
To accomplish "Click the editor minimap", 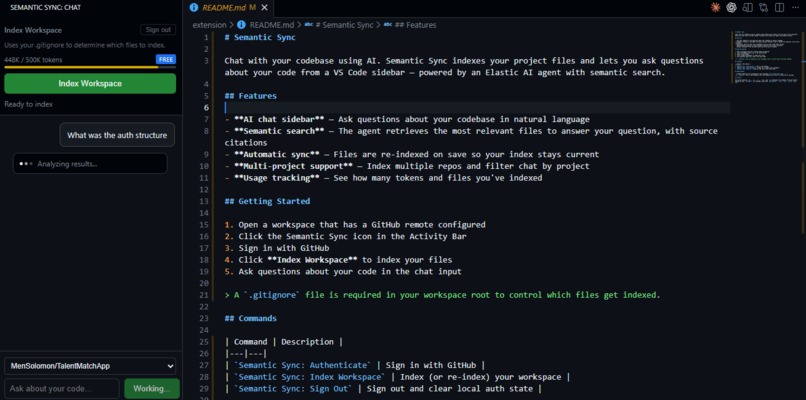I will (x=766, y=57).
